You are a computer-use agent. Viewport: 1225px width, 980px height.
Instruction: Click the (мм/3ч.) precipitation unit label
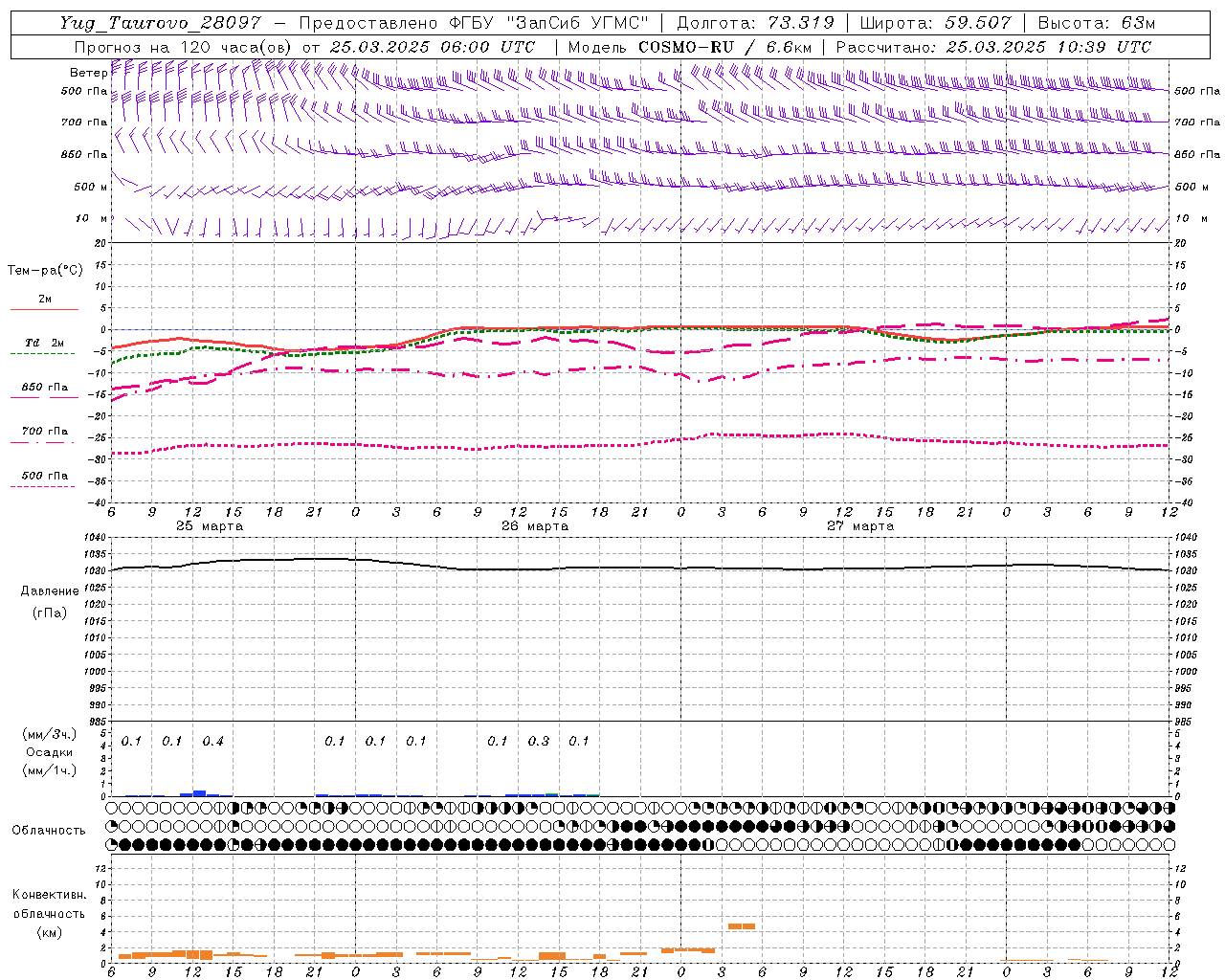point(50,734)
